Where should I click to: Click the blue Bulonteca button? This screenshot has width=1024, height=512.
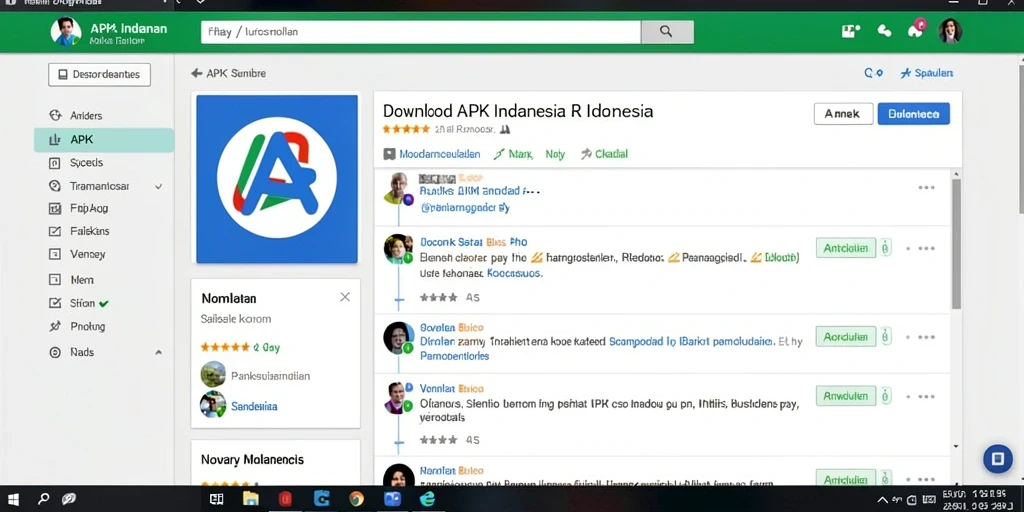point(914,114)
